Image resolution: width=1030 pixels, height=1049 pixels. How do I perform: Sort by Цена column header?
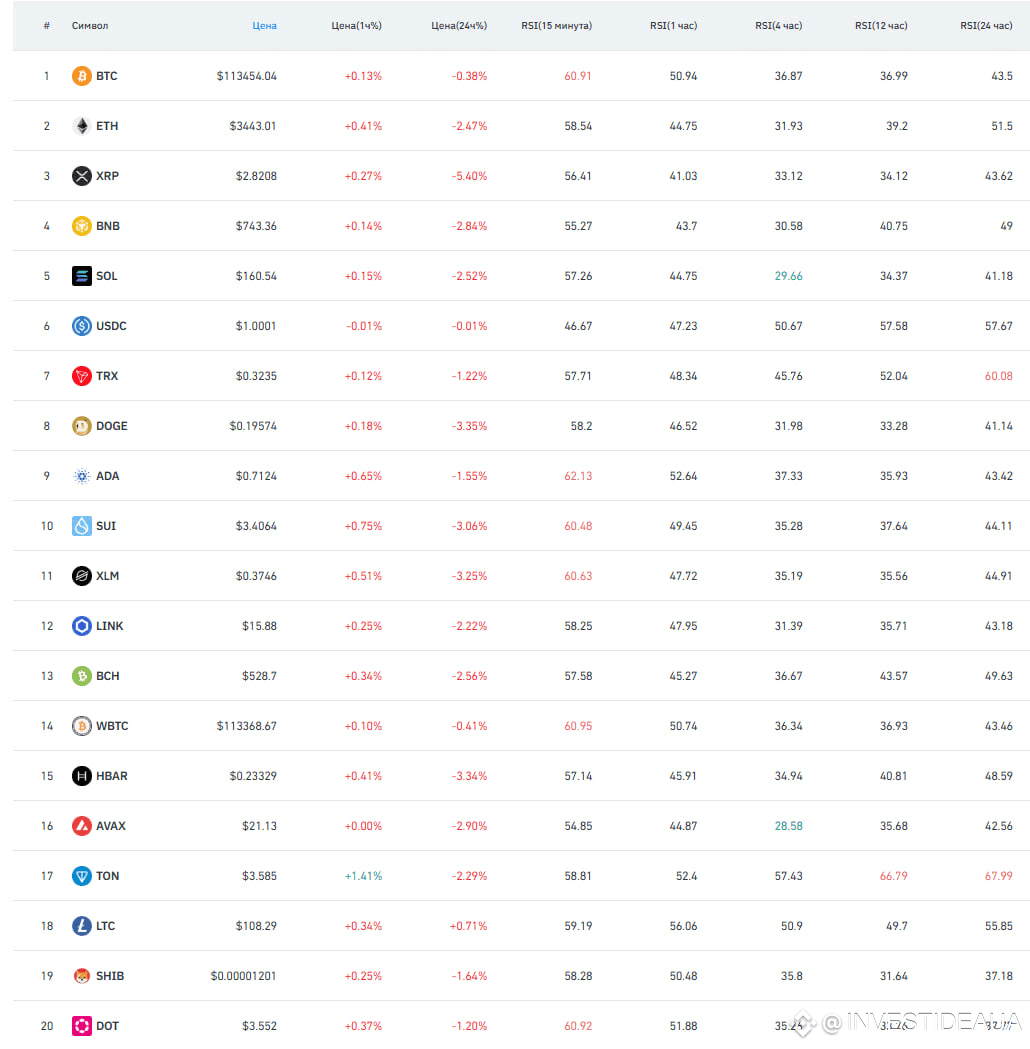coord(264,25)
